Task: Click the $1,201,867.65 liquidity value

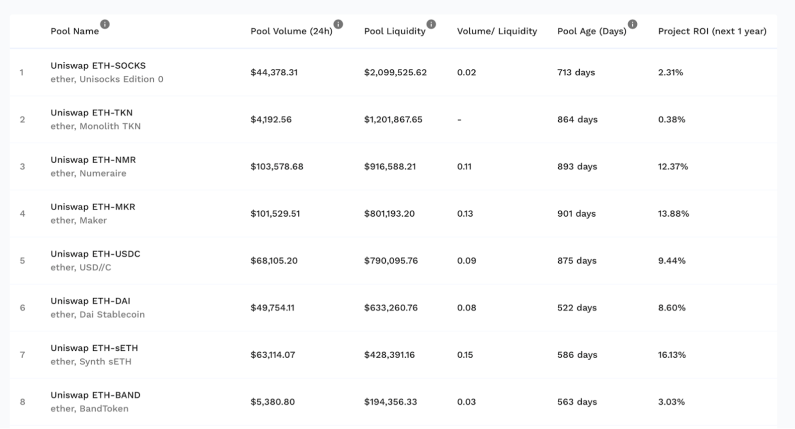Action: coord(393,120)
